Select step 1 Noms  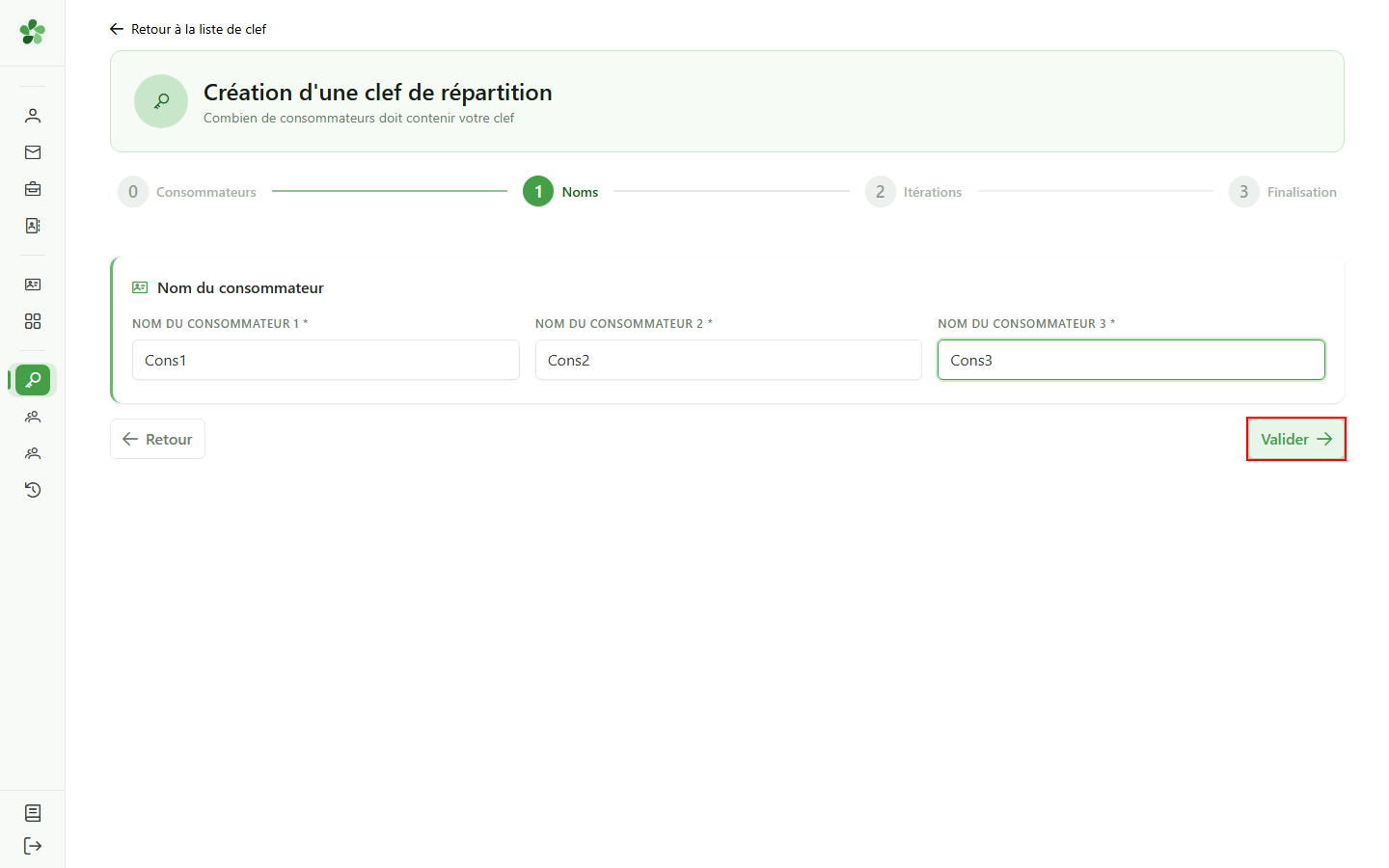pos(560,192)
